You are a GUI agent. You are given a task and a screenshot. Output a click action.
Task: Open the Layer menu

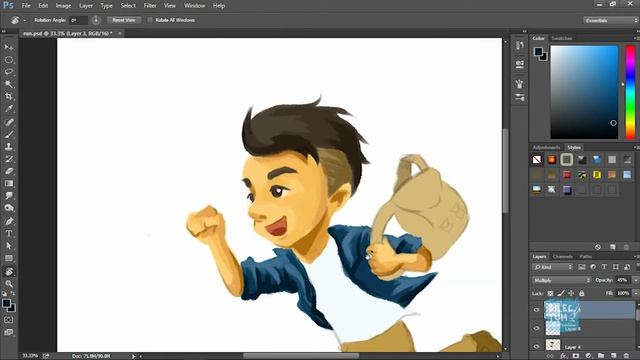[86, 6]
